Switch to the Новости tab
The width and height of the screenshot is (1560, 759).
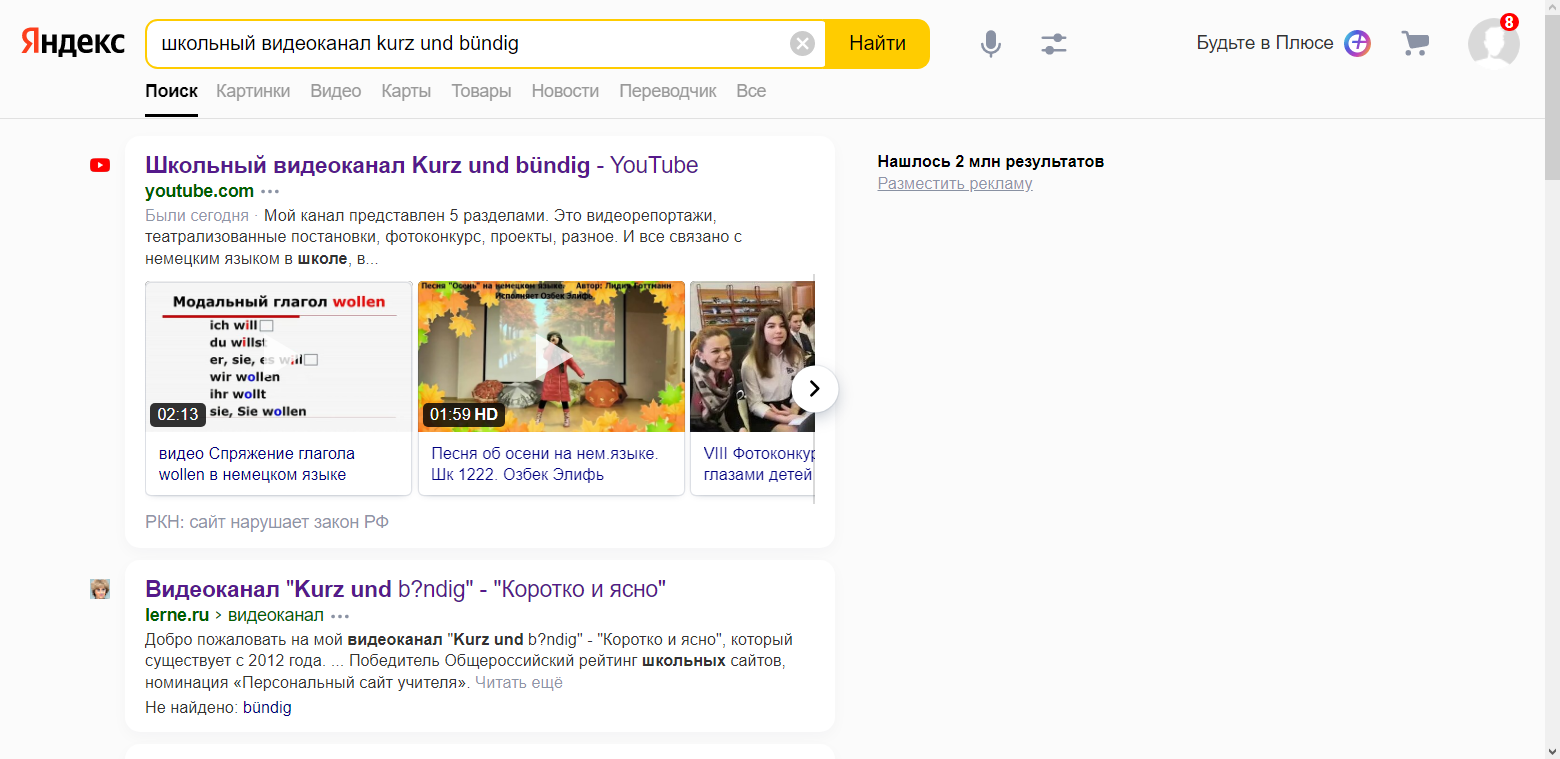pyautogui.click(x=565, y=91)
